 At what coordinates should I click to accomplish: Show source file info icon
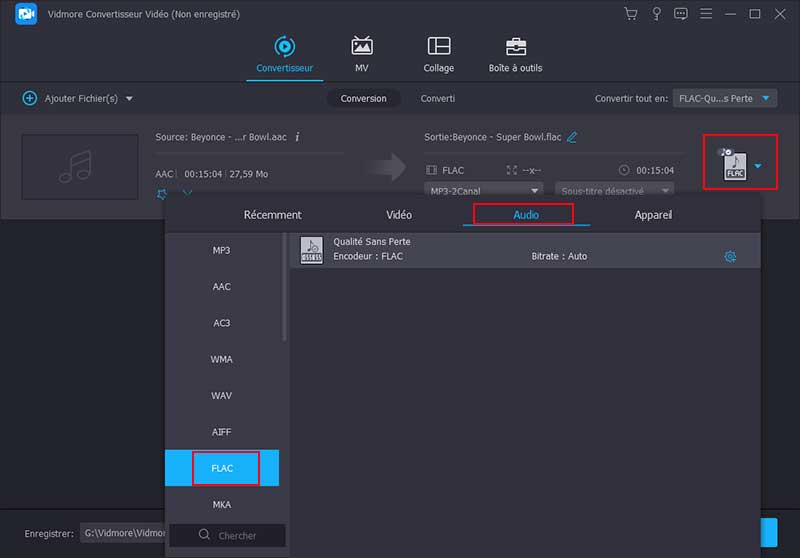pos(297,137)
